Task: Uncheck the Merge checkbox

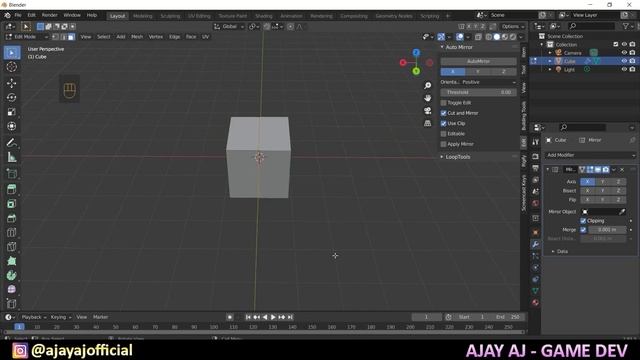Action: pos(583,230)
